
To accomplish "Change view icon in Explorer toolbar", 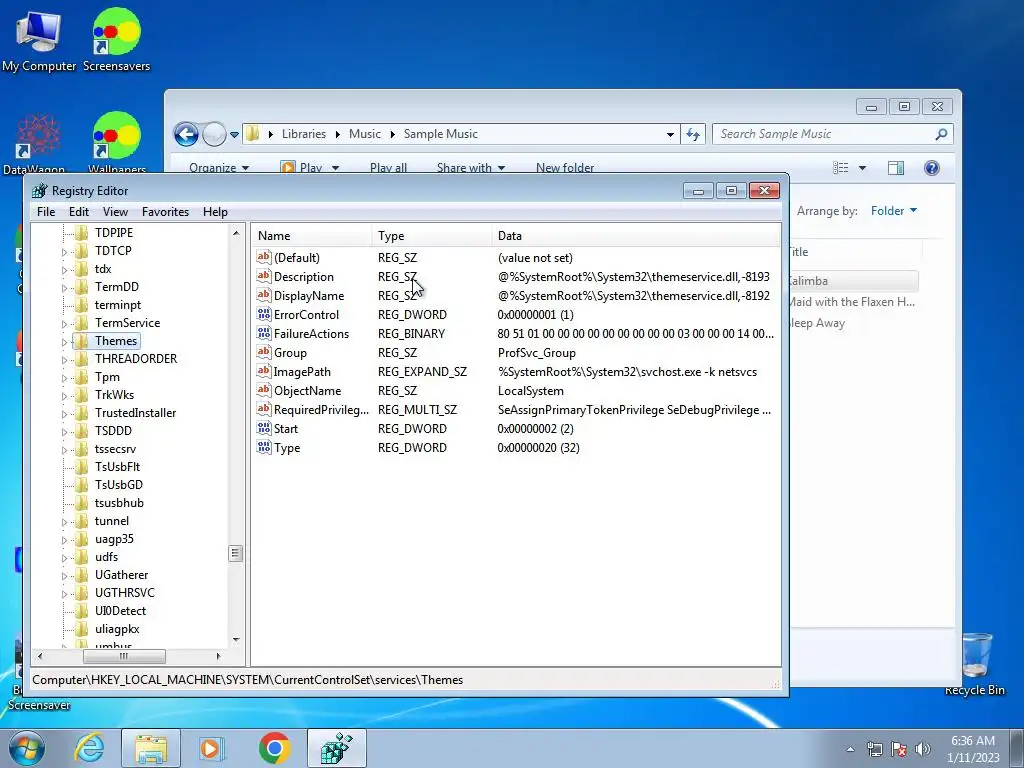I will pos(841,168).
